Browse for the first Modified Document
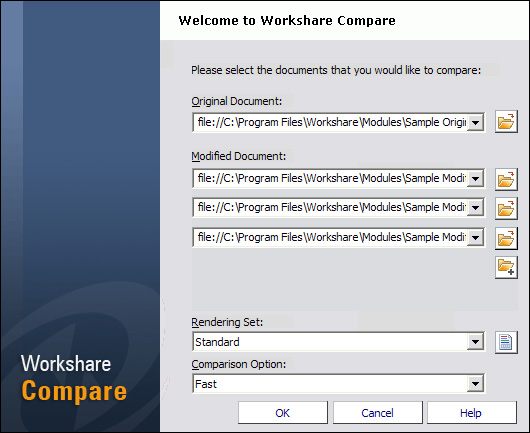This screenshot has height=433, width=530. point(506,179)
